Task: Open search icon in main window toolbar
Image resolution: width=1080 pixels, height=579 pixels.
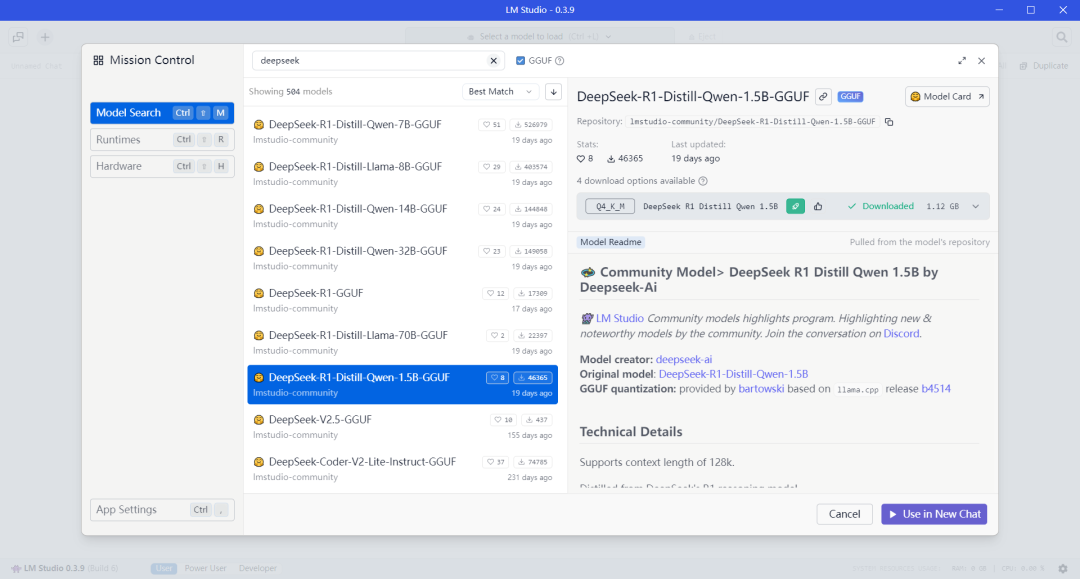Action: (x=1062, y=37)
